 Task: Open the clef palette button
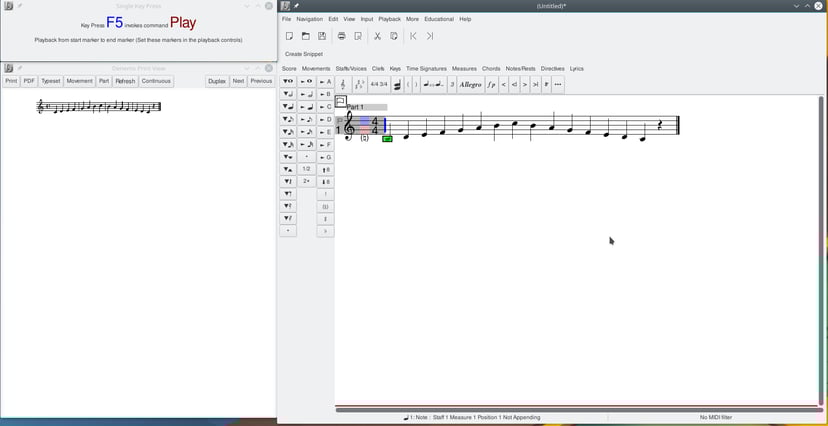click(343, 84)
